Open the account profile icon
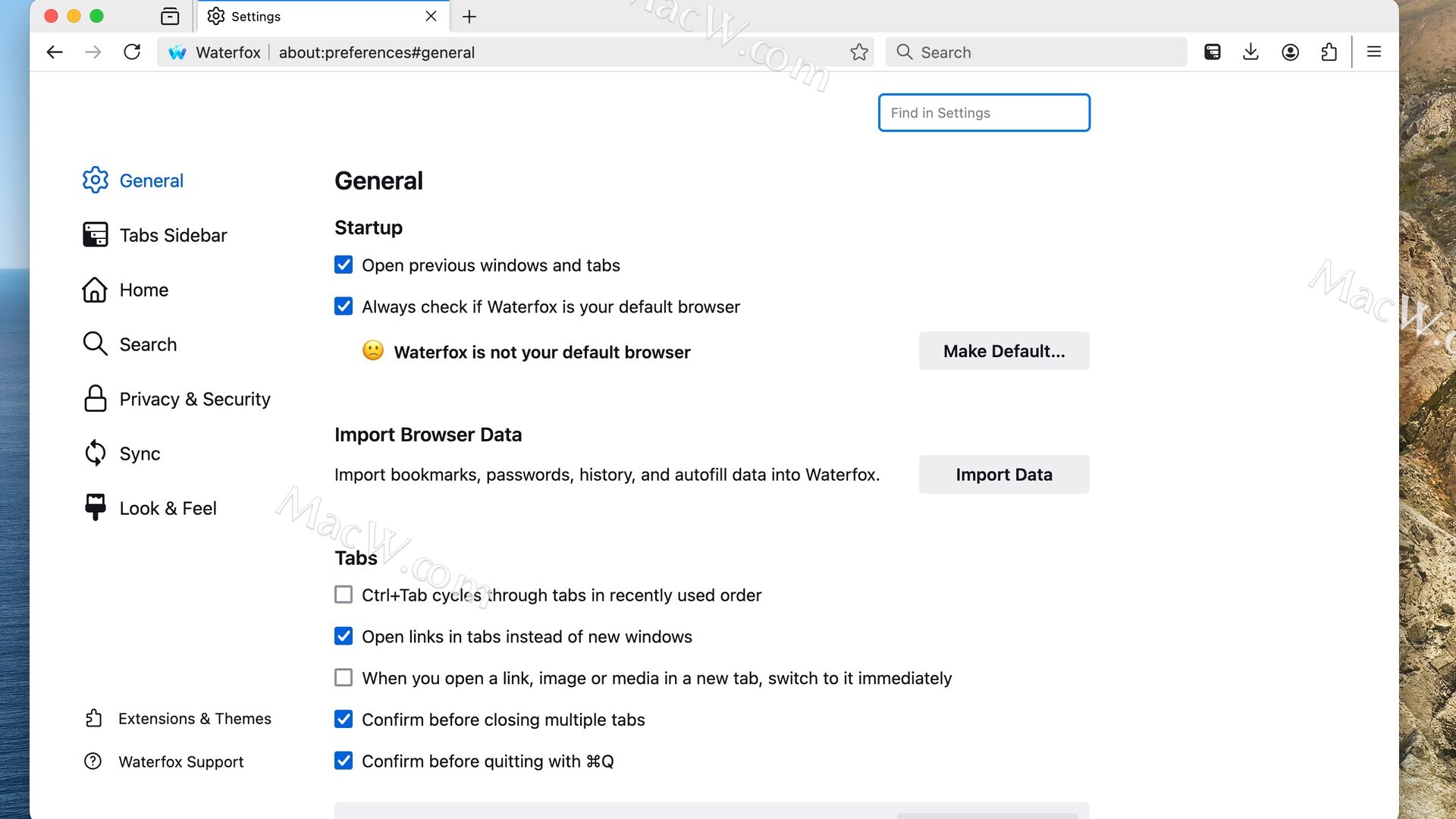The width and height of the screenshot is (1456, 819). (1290, 52)
